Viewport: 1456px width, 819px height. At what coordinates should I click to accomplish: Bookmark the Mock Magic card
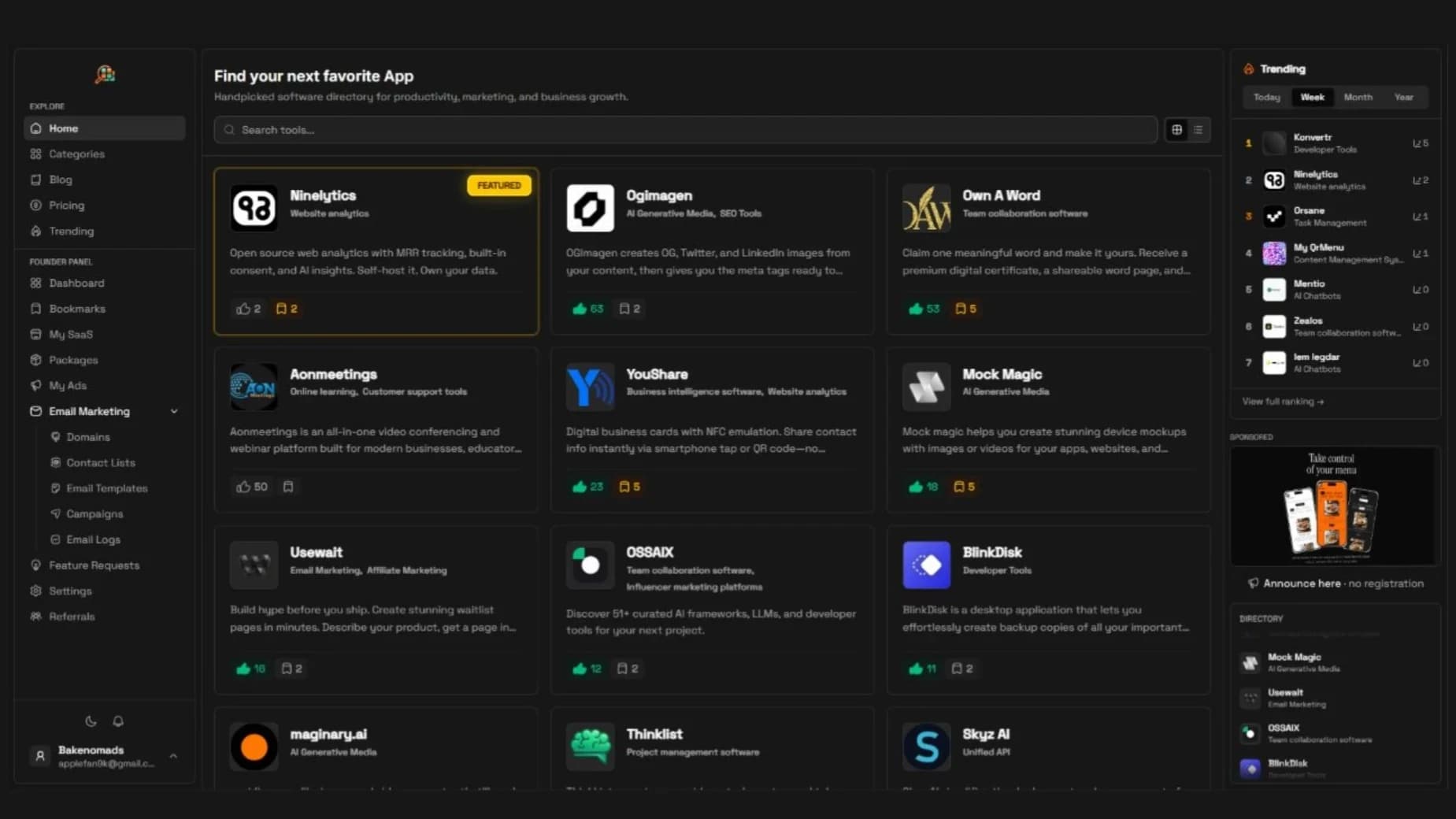(964, 487)
